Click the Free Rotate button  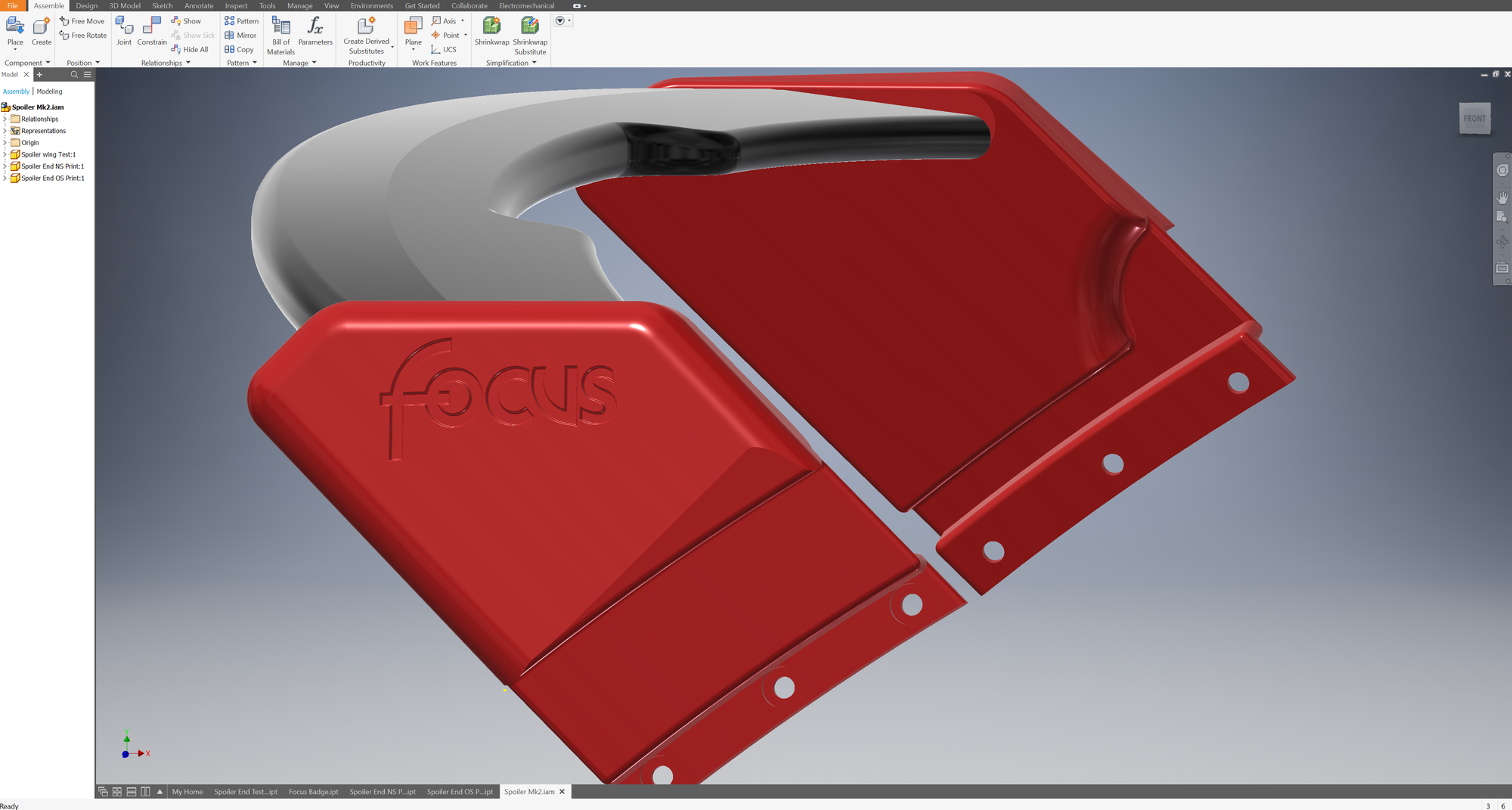83,36
